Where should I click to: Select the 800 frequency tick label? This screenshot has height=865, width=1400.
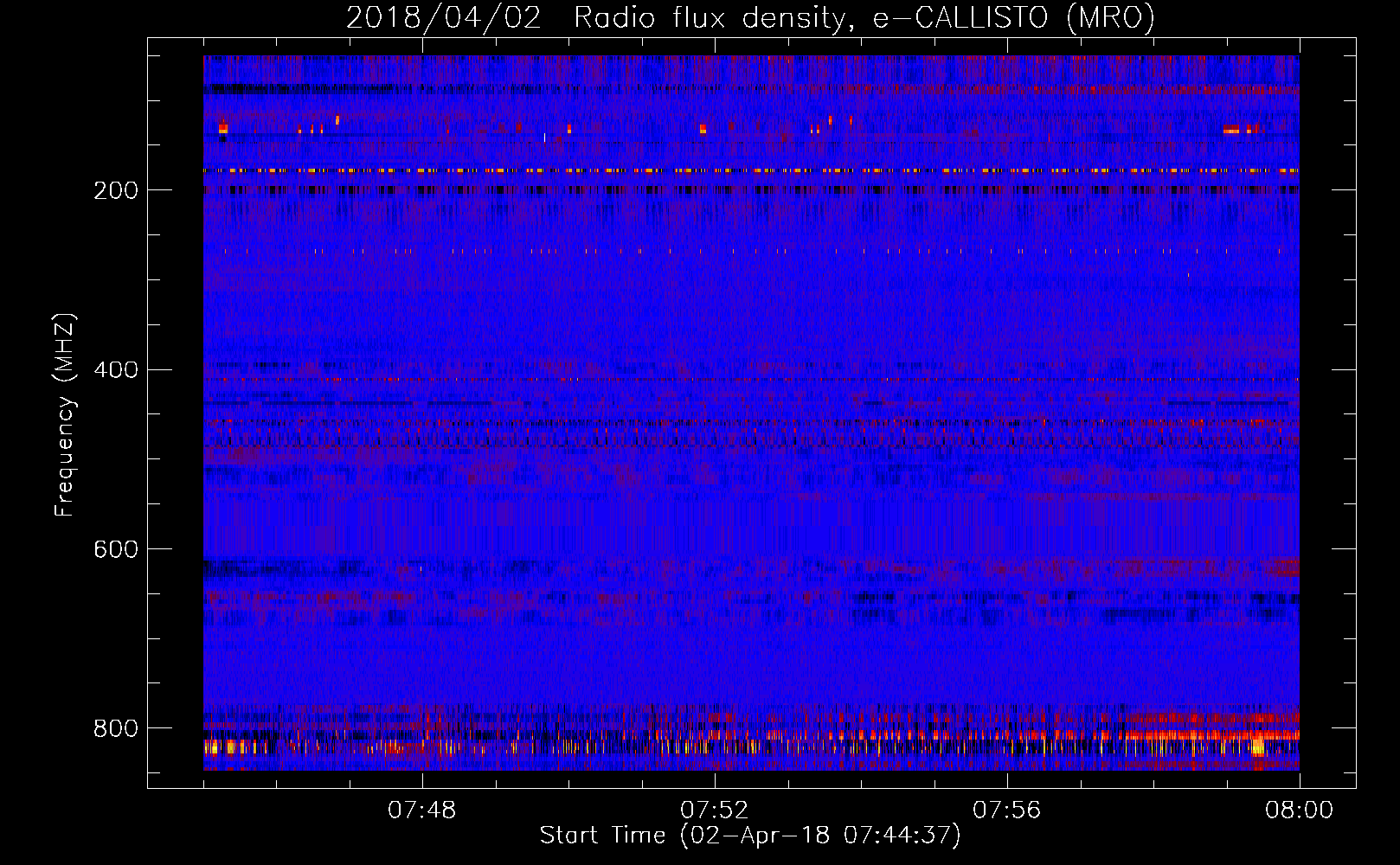pos(116,728)
